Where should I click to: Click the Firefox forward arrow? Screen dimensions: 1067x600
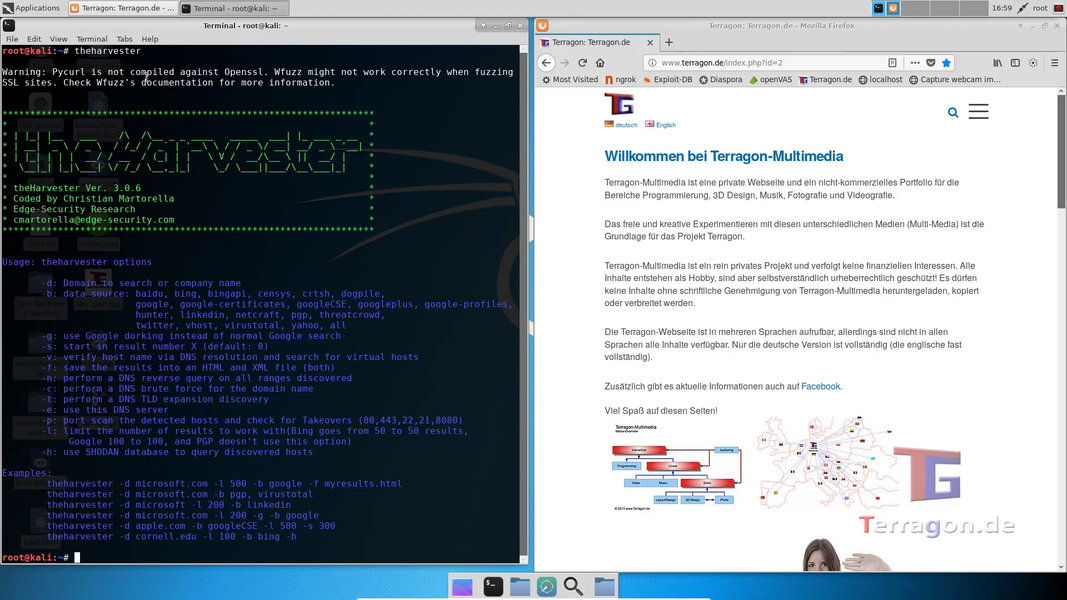click(x=564, y=63)
